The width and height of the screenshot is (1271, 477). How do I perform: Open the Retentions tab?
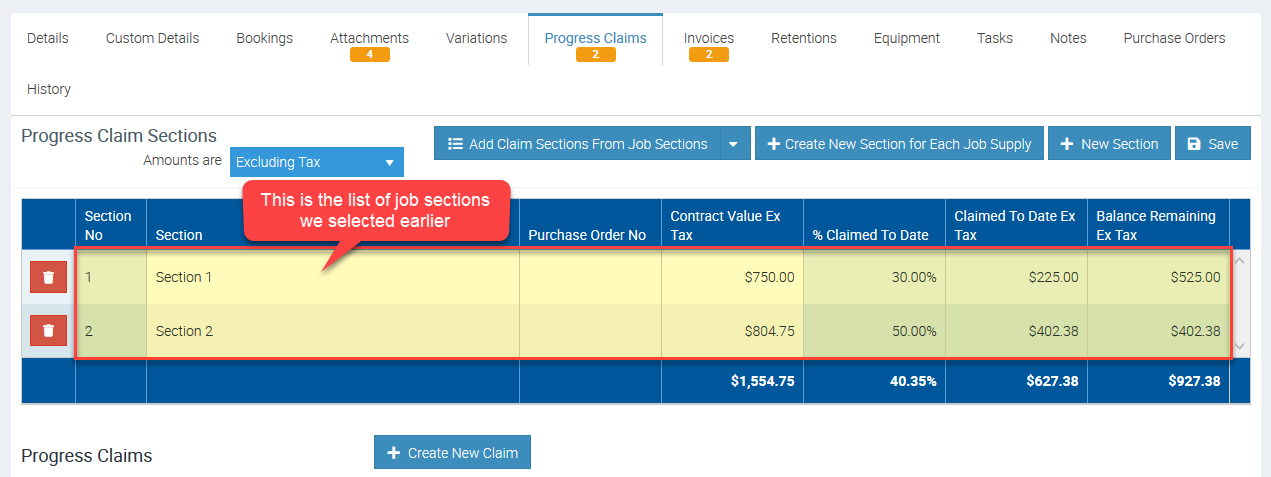(x=803, y=39)
